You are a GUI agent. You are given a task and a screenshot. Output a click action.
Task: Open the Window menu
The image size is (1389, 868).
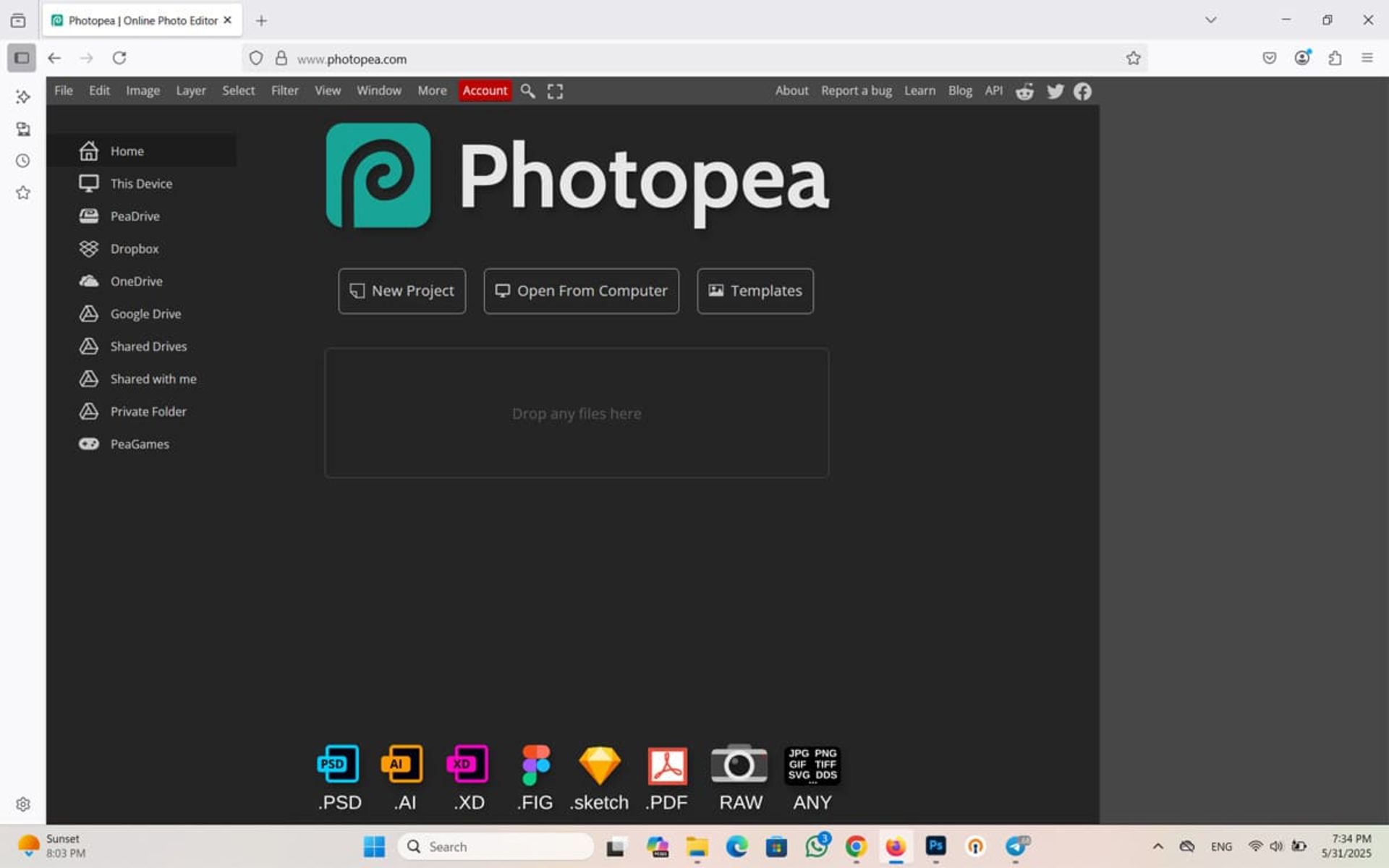[x=378, y=90]
